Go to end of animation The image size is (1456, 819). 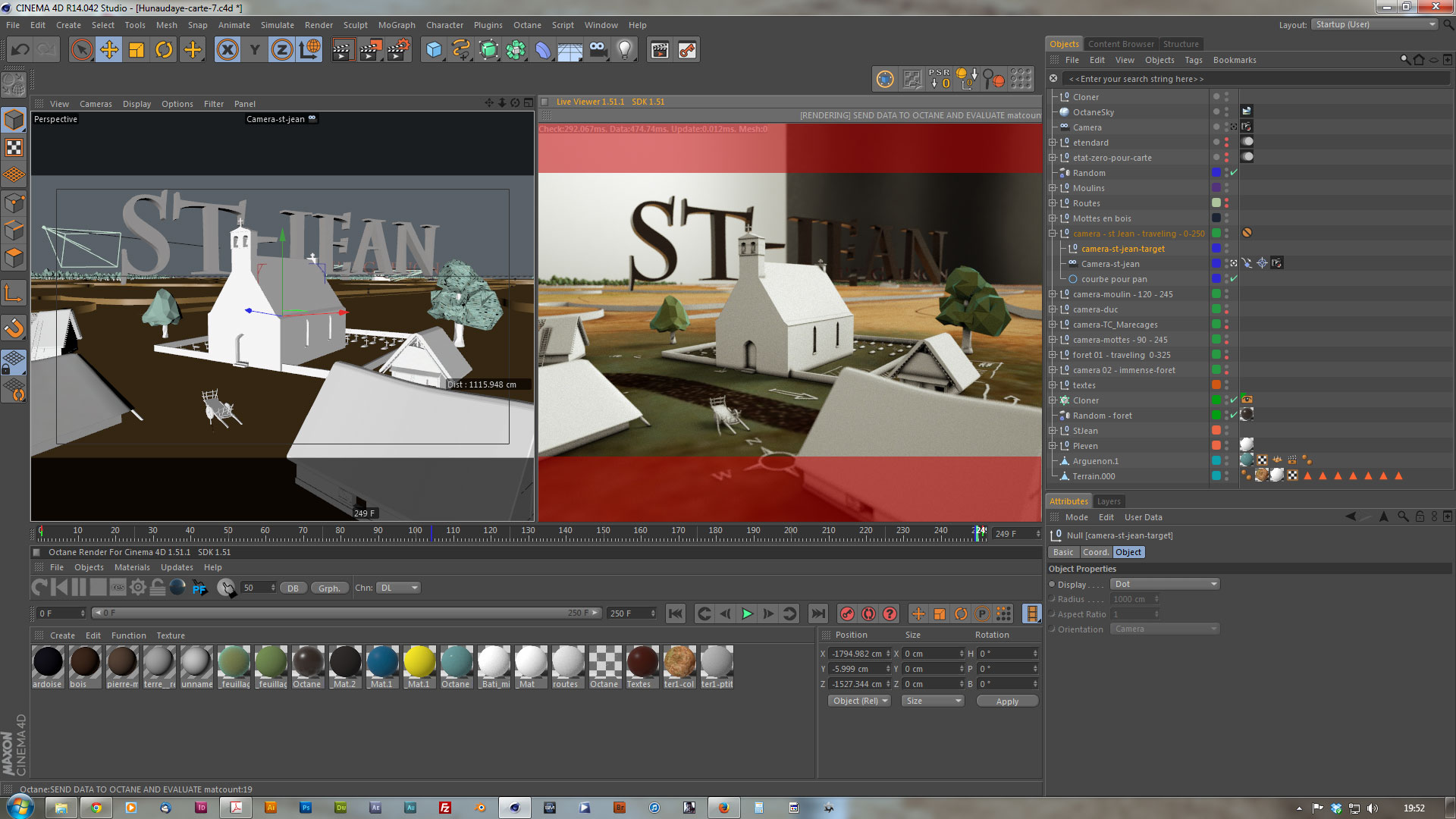(x=818, y=613)
